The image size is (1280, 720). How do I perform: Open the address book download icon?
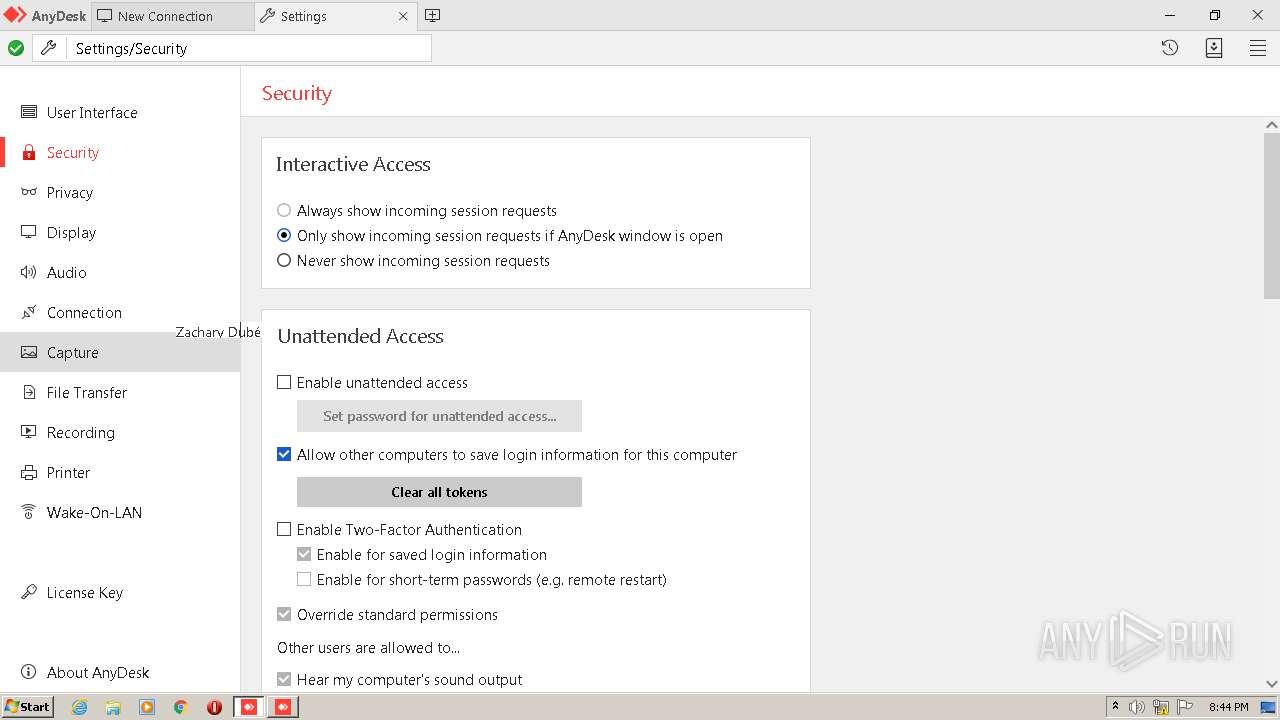[1214, 48]
